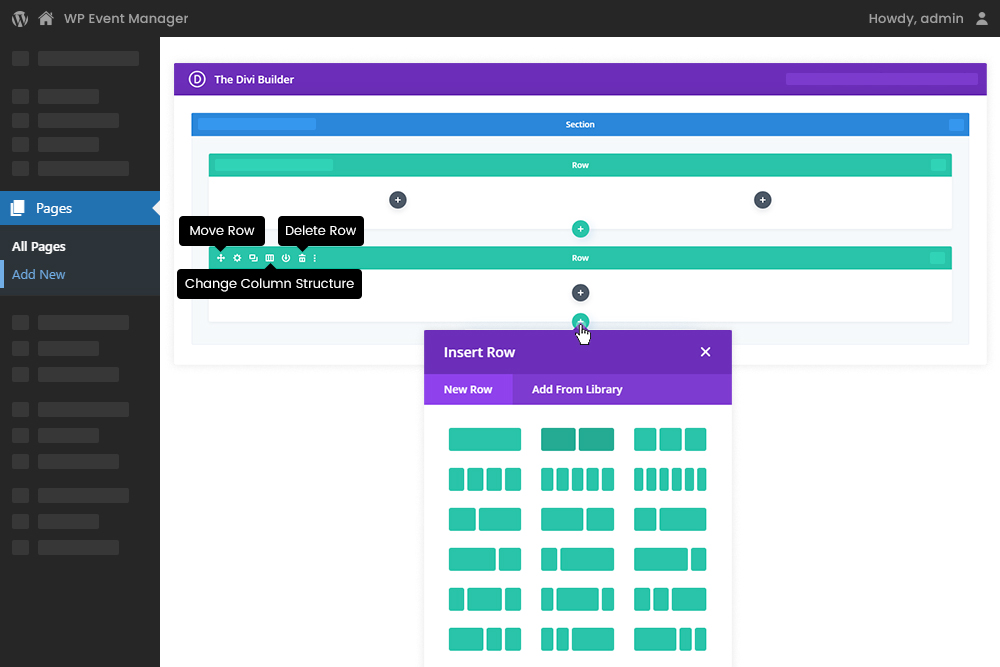1000x667 pixels.
Task: Open the All Pages menu item
Action: click(38, 246)
